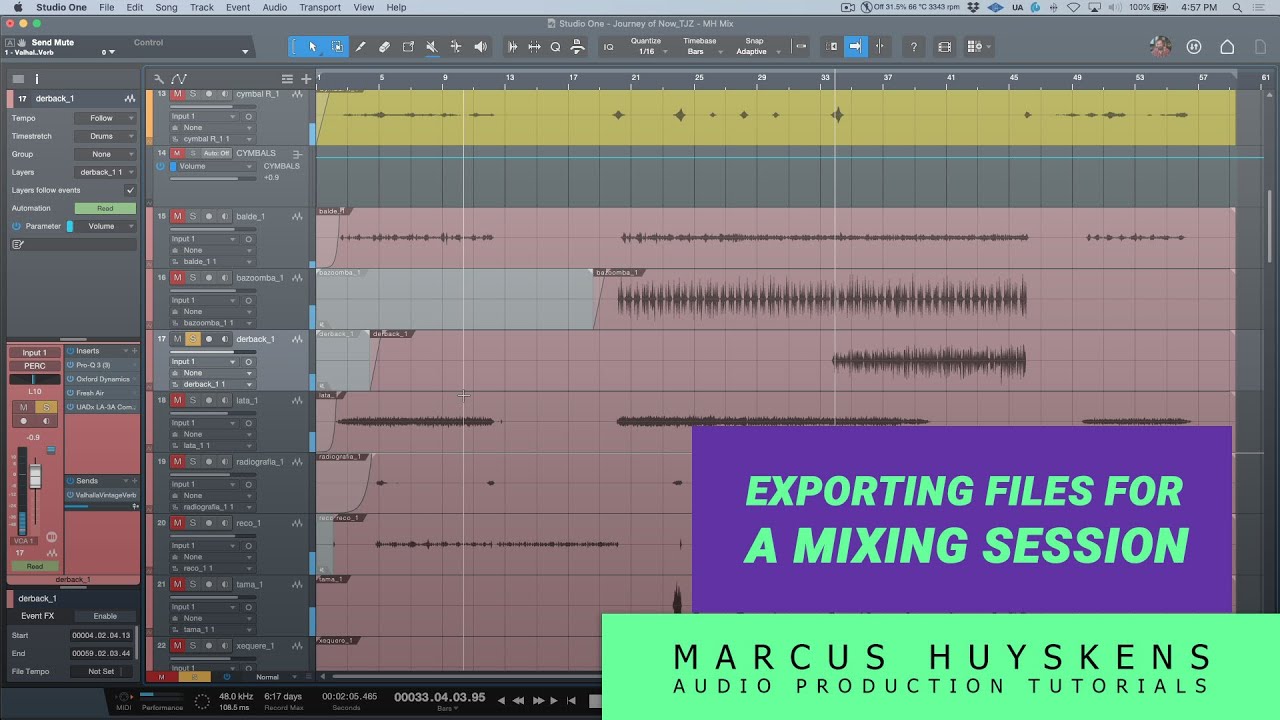Record-enable the lata_1 track
The image size is (1280, 720).
tap(209, 400)
